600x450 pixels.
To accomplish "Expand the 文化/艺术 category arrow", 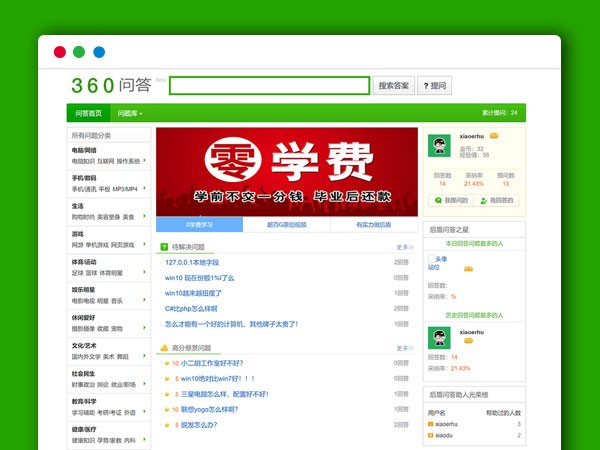I will (150, 350).
